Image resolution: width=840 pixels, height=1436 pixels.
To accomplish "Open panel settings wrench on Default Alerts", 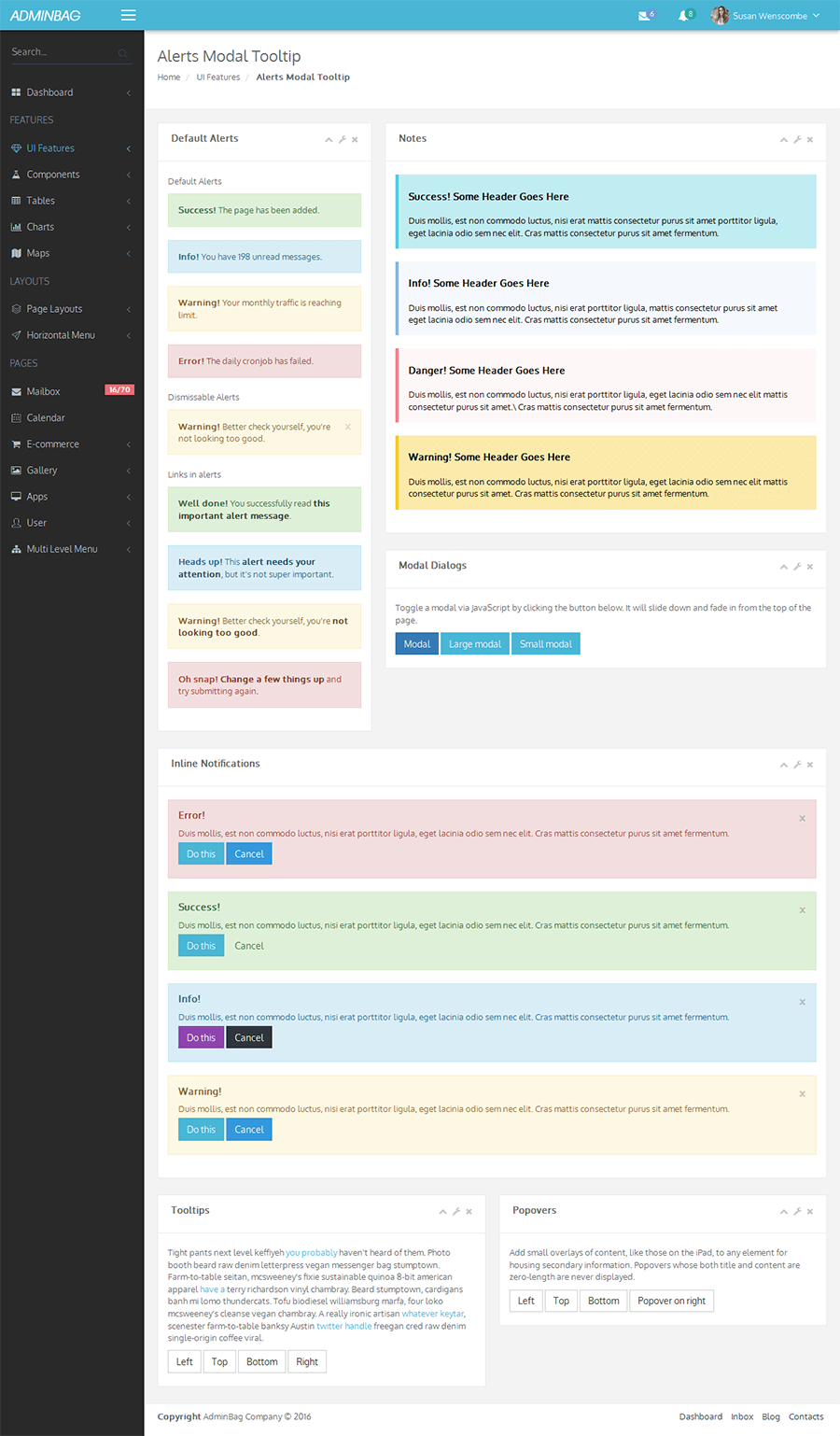I will point(341,138).
